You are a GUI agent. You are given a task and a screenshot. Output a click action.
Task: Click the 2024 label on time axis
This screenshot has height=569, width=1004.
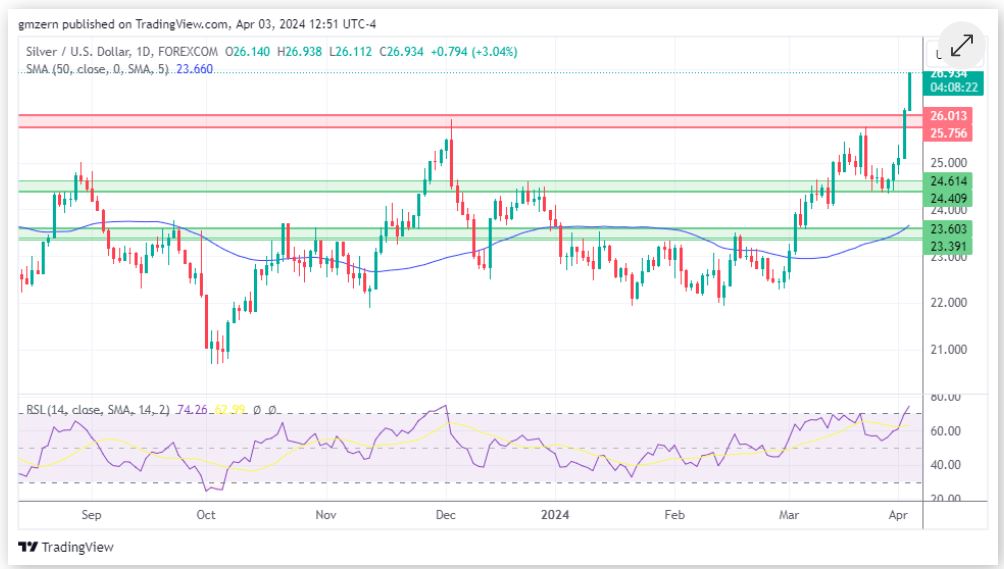(x=553, y=516)
